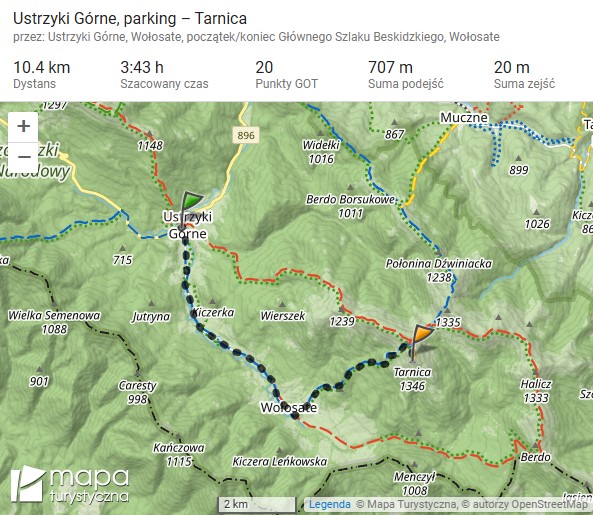Click the Halicz 1333 peak label

coord(536,391)
